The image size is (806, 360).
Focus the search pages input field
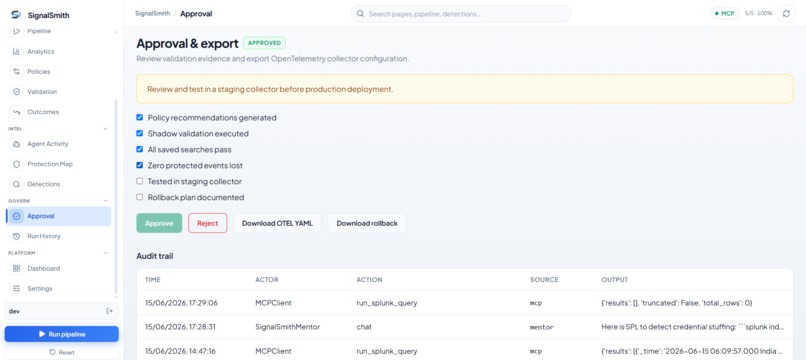(x=461, y=14)
